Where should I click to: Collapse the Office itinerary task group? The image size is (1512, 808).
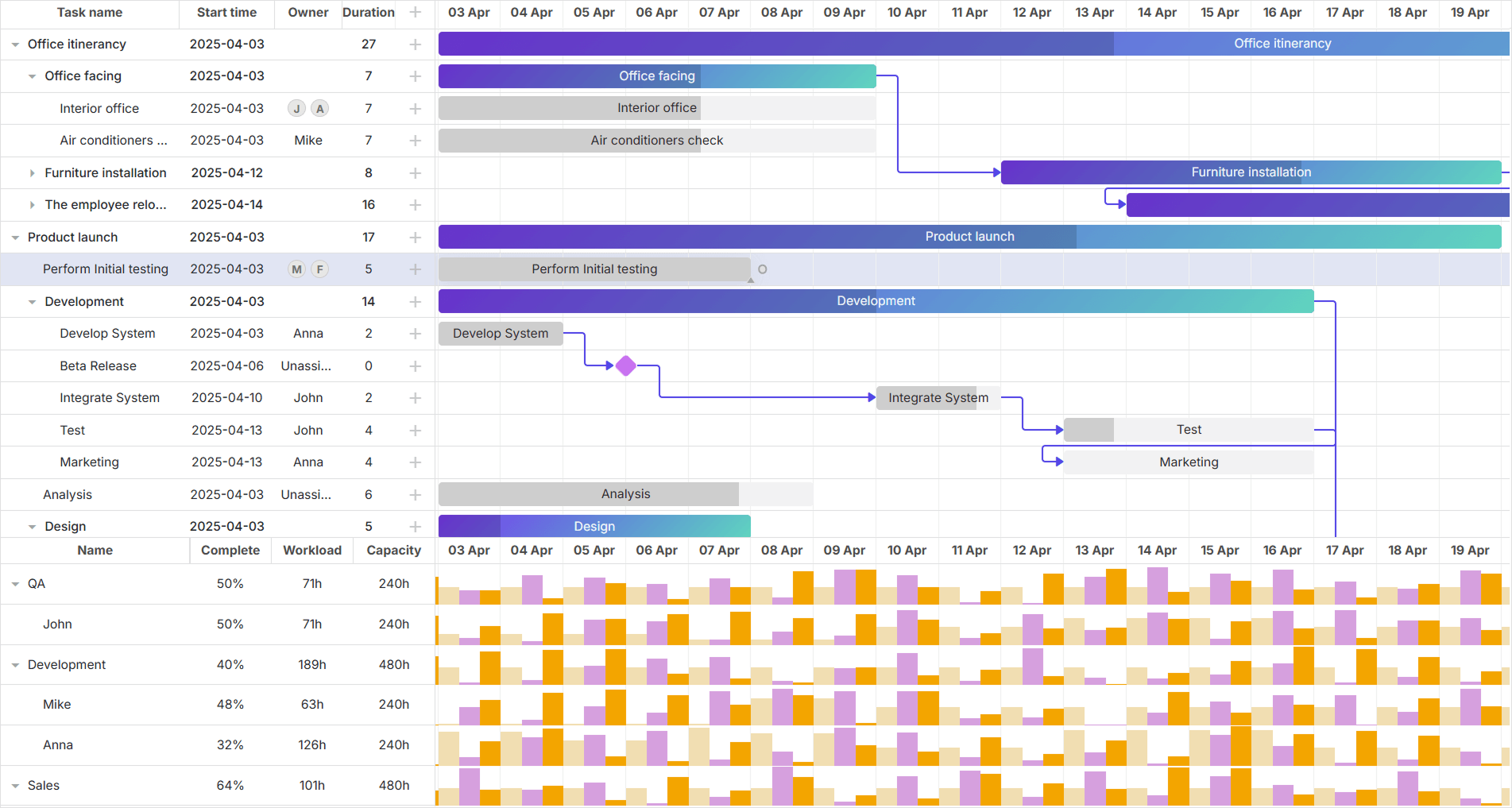tap(15, 44)
